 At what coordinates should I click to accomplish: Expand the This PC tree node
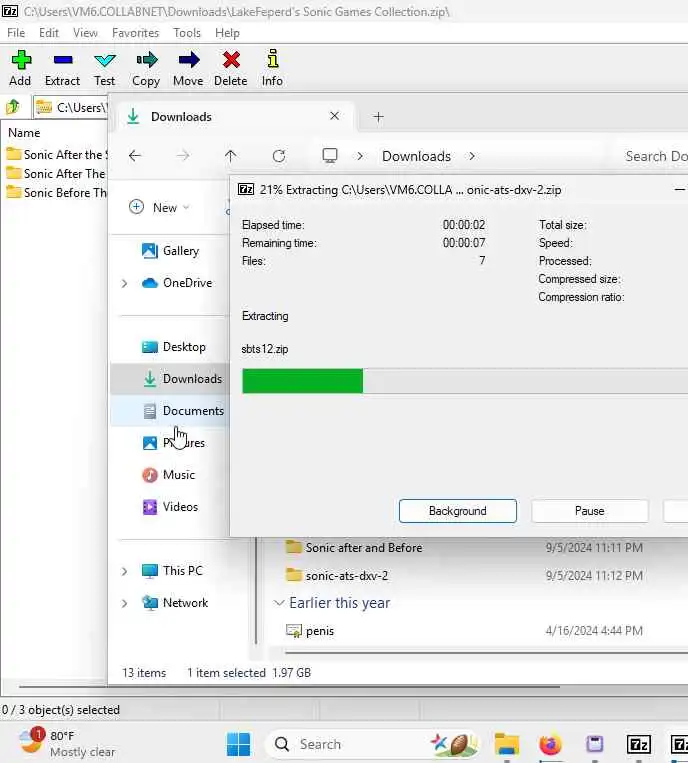(125, 571)
